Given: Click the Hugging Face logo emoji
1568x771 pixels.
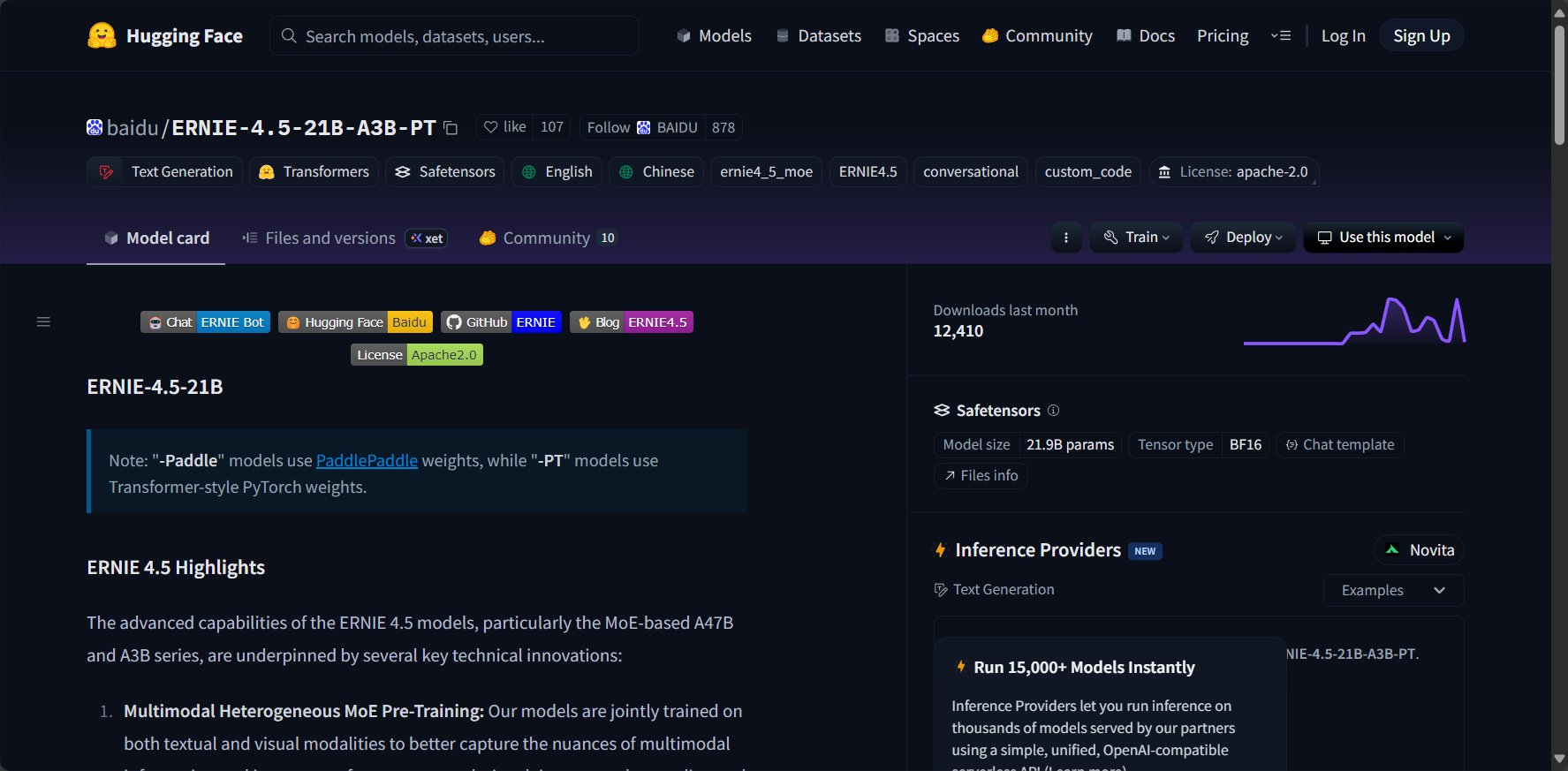Looking at the screenshot, I should click(102, 35).
